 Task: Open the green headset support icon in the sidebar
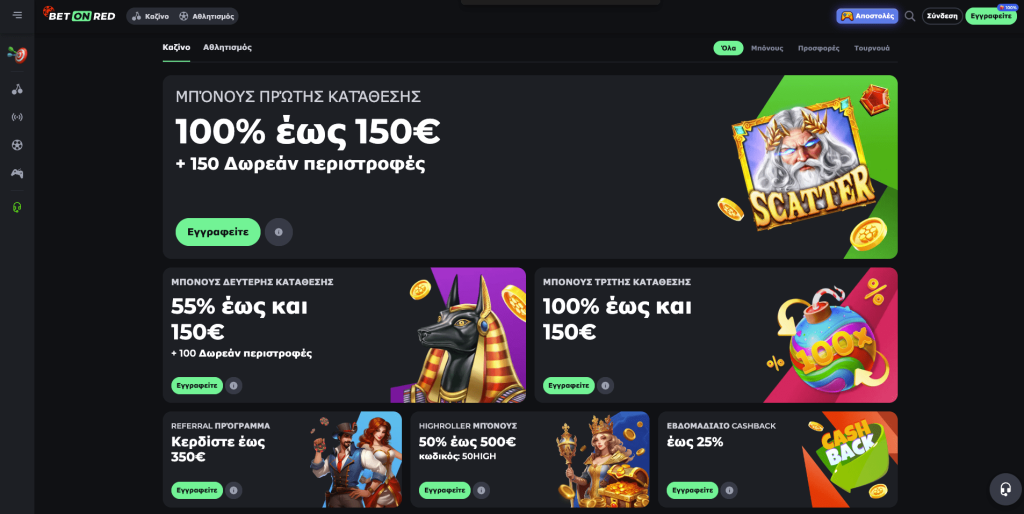17,207
